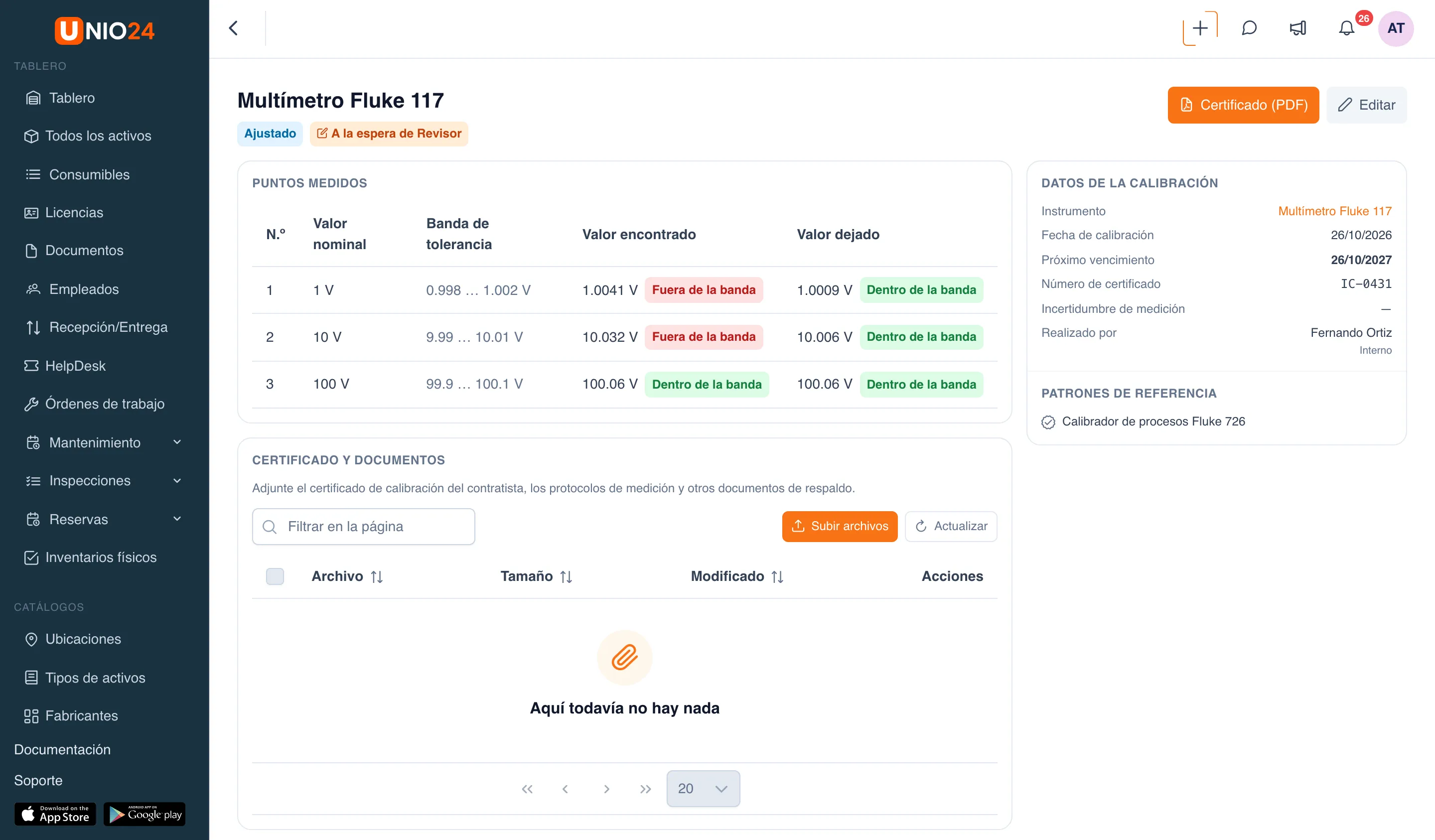This screenshot has height=840, width=1435.
Task: Sort files by Archivo column
Action: pos(347,576)
